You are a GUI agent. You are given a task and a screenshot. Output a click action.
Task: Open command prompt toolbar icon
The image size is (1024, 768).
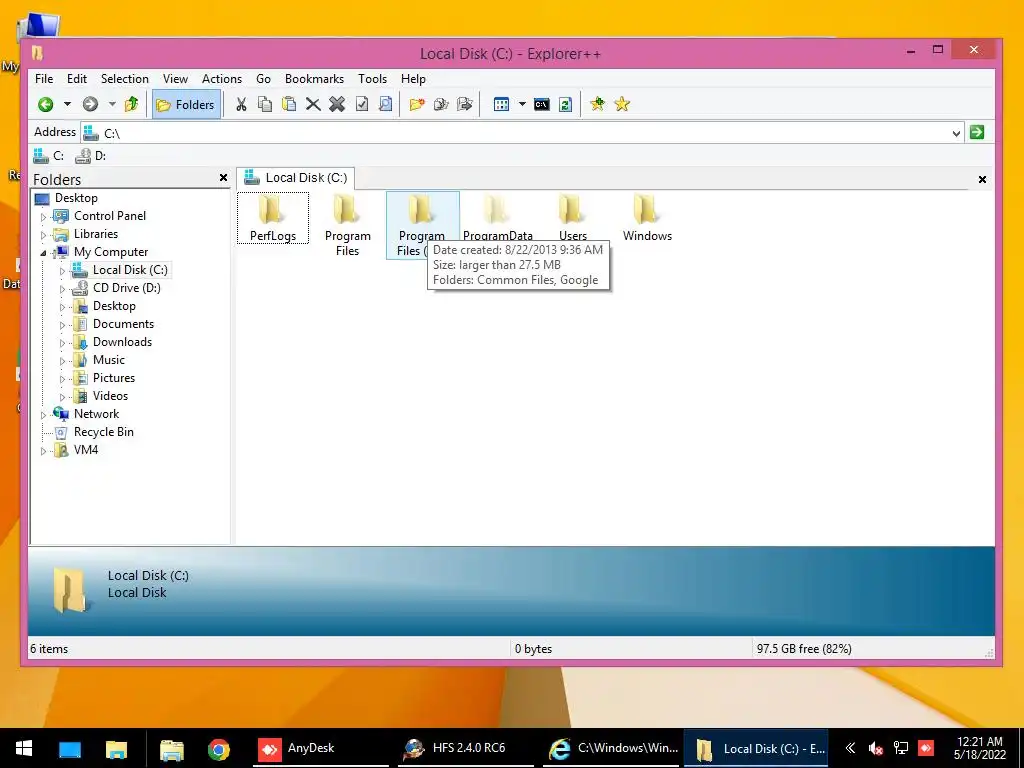[x=541, y=104]
